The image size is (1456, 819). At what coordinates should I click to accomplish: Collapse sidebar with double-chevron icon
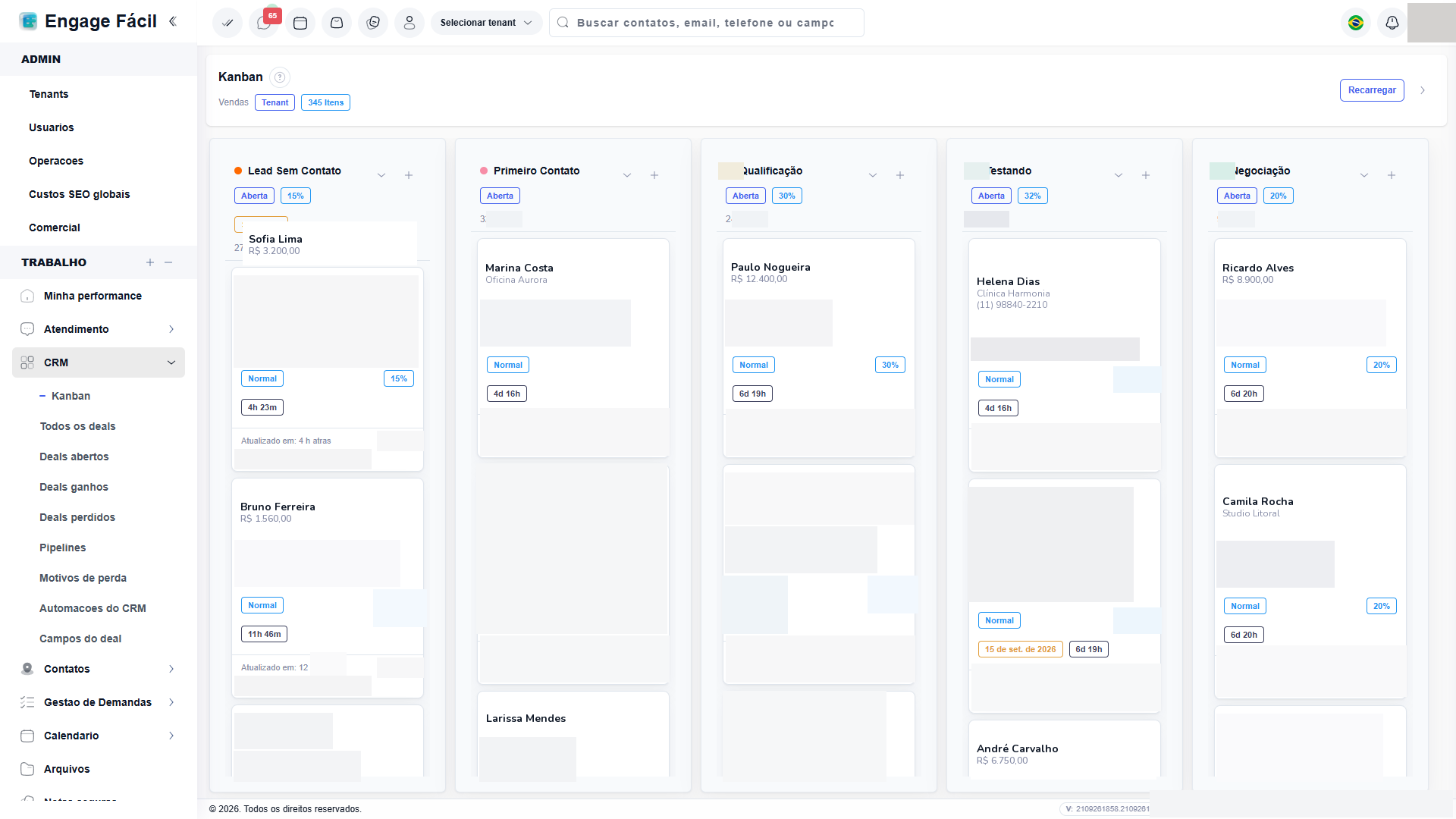pos(173,21)
